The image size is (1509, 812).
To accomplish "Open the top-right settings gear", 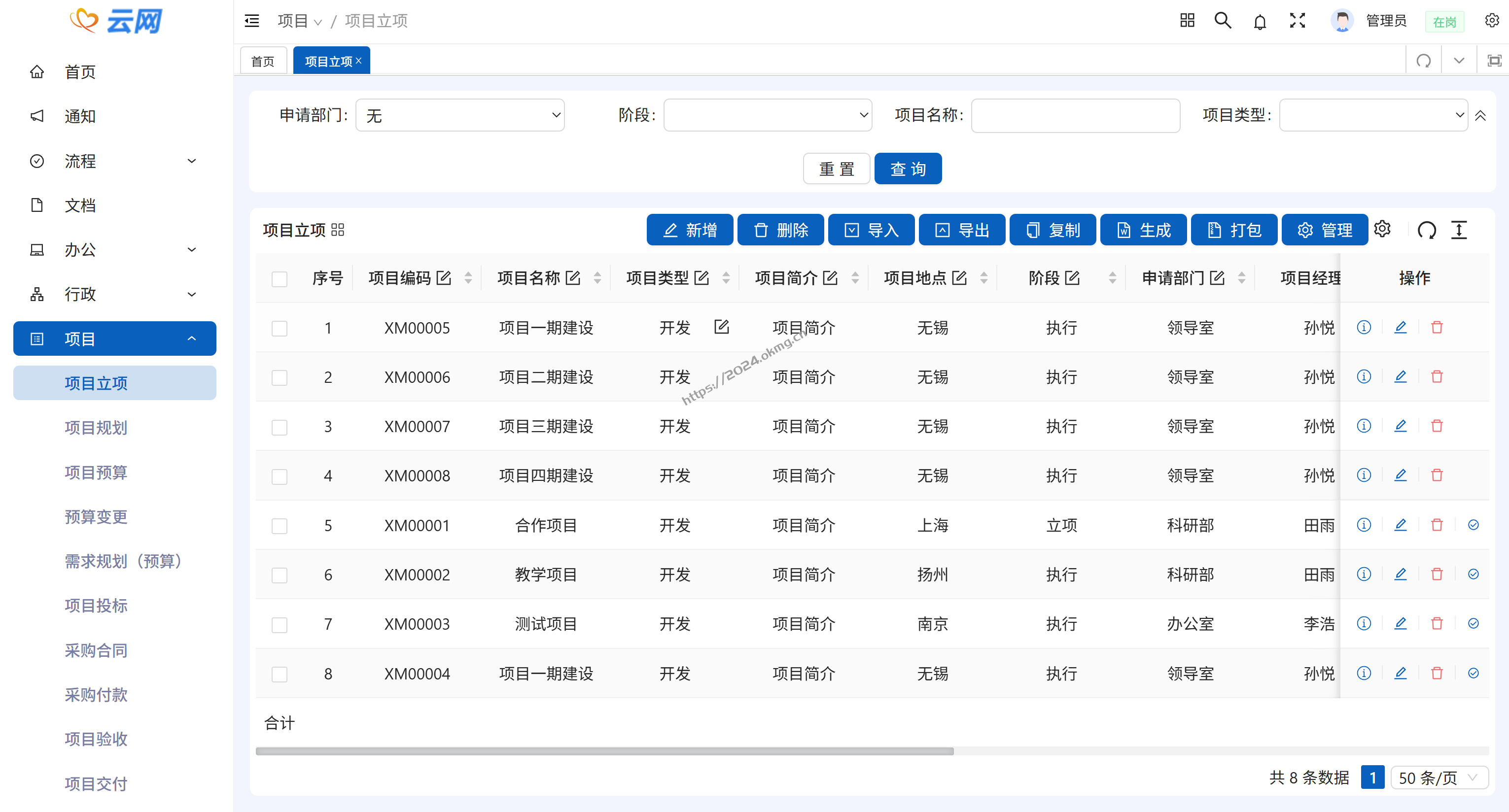I will (x=1491, y=20).
